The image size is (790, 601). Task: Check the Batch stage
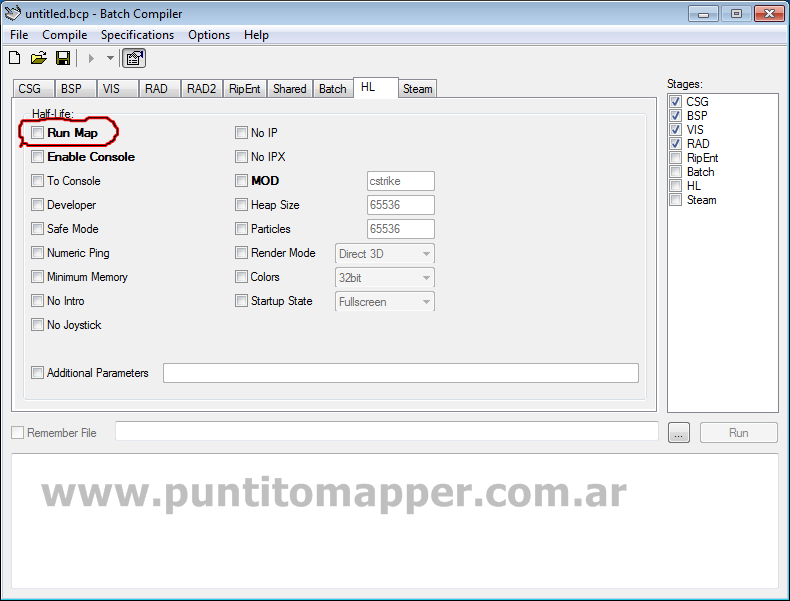(x=676, y=172)
